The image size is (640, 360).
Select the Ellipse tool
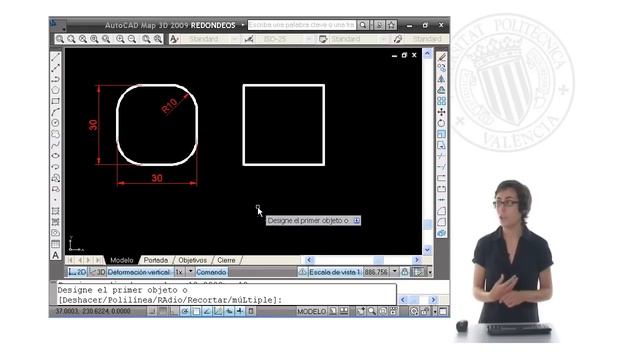tap(56, 156)
